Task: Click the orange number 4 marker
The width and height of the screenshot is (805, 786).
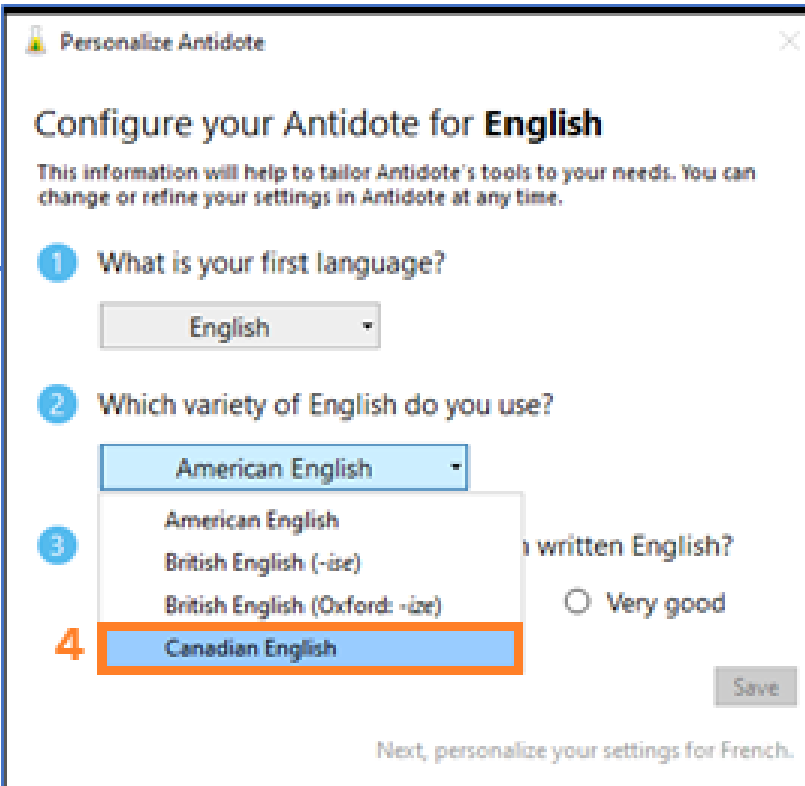Action: coord(69,646)
